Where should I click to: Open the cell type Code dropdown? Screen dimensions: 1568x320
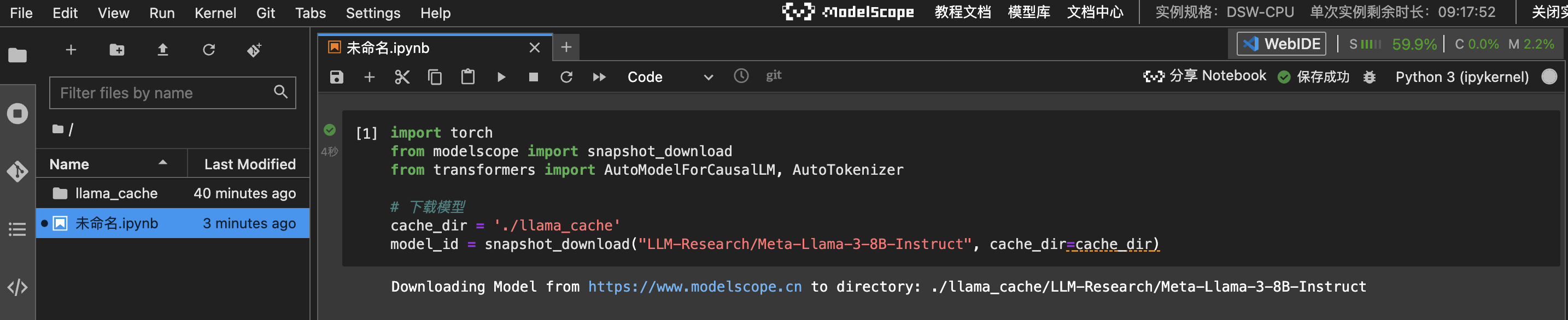coord(670,77)
